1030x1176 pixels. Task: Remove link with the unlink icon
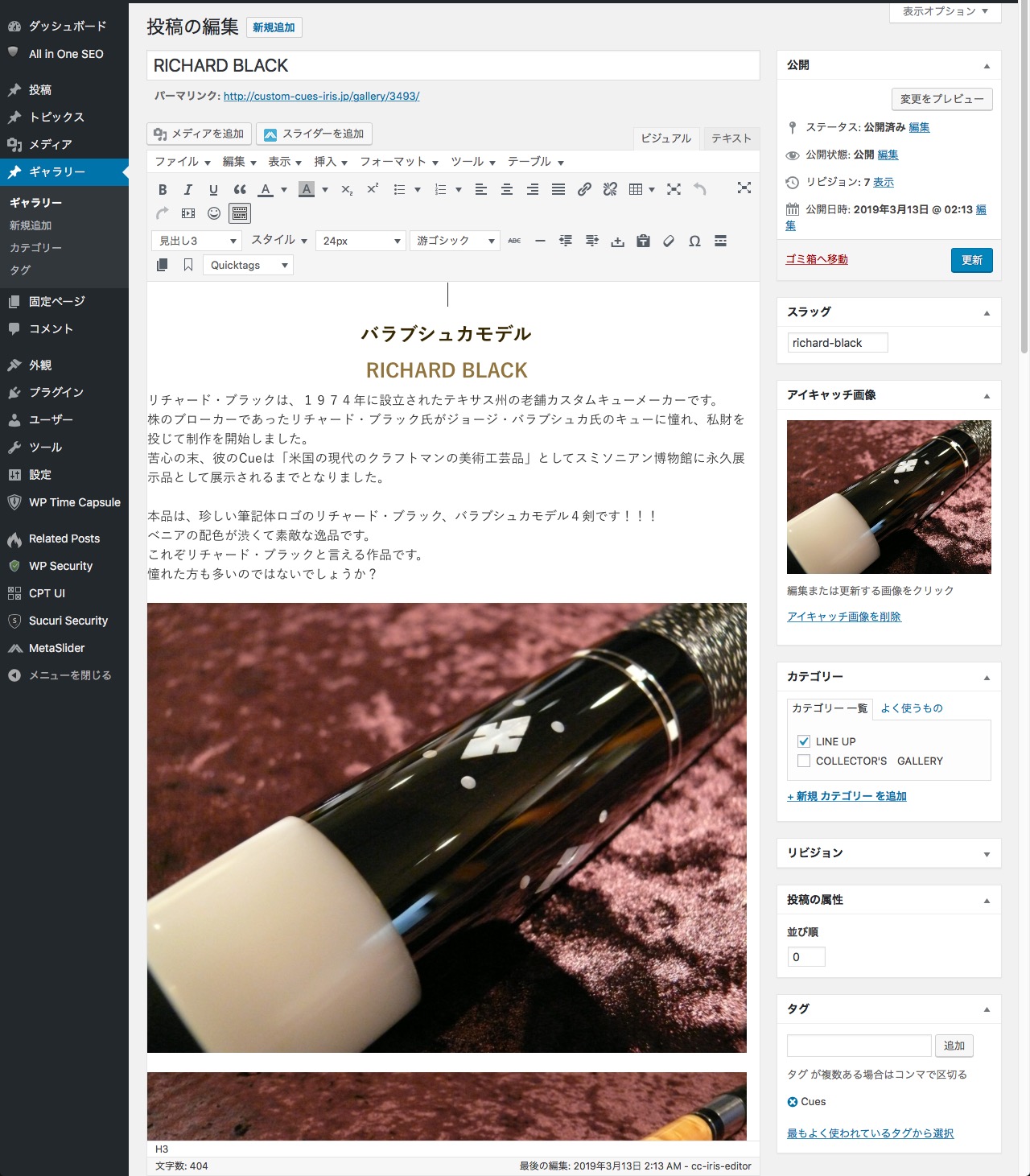point(611,189)
